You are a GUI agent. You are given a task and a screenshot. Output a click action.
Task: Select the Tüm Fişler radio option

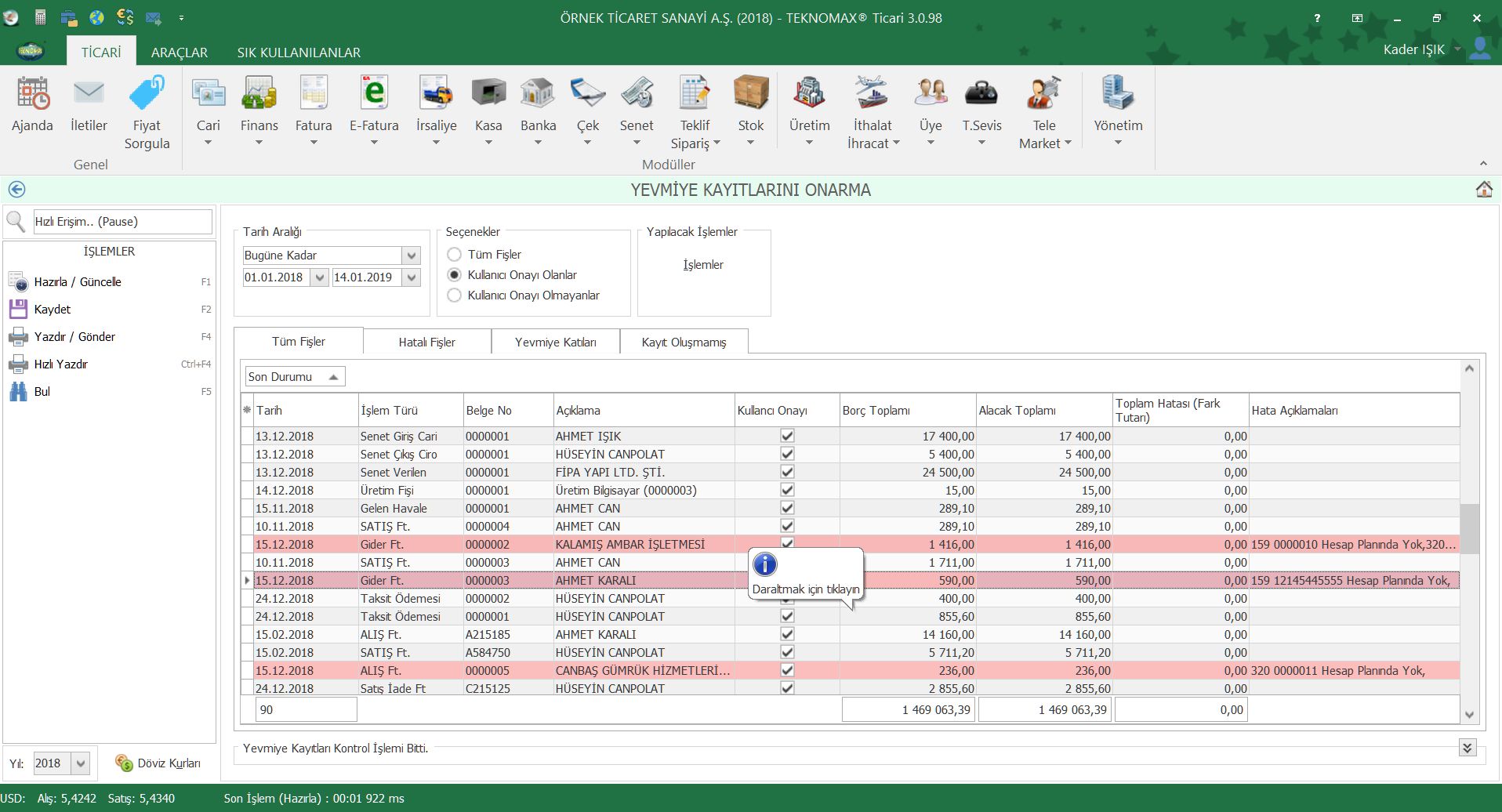(454, 255)
